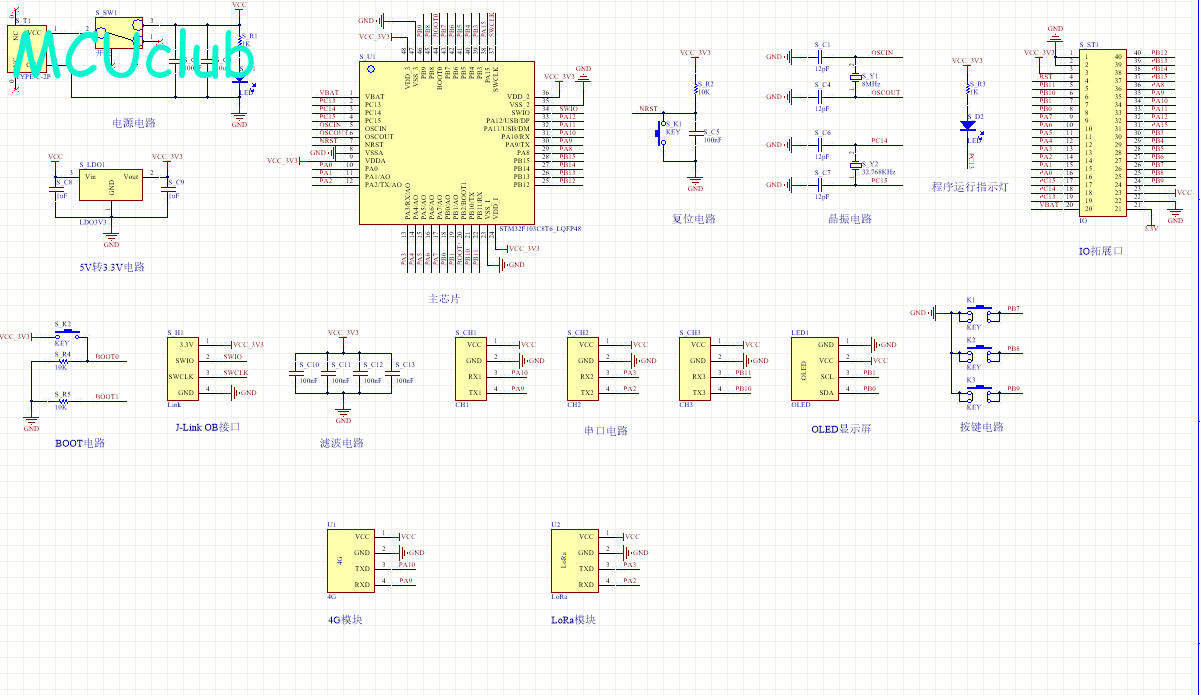Click the S_C8 1uF capacitor

(56, 190)
